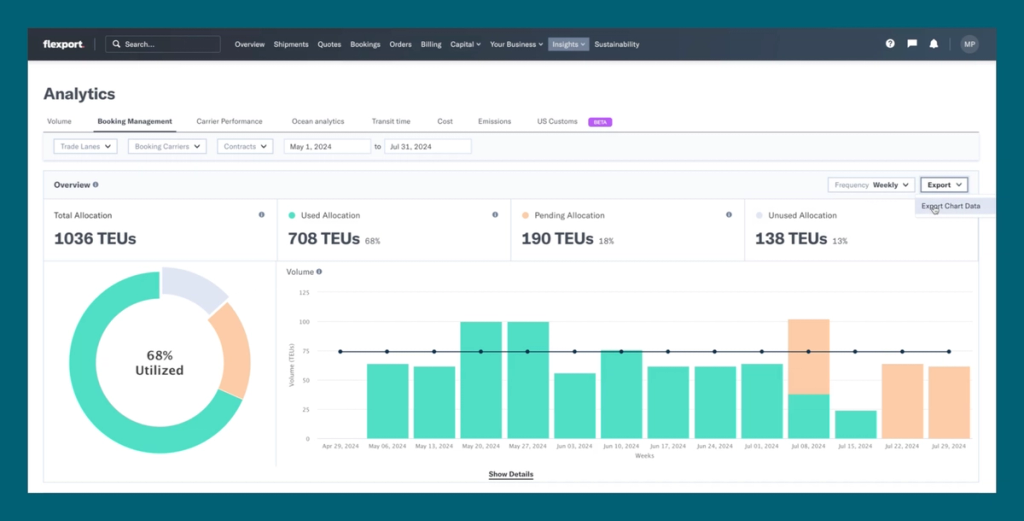Click the Overview info icon
The image size is (1024, 521).
[x=95, y=185]
